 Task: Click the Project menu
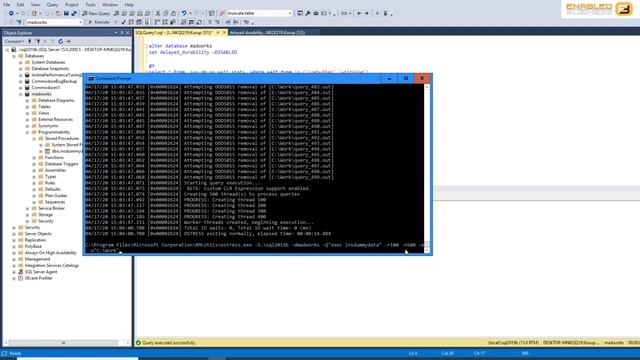(x=71, y=4)
